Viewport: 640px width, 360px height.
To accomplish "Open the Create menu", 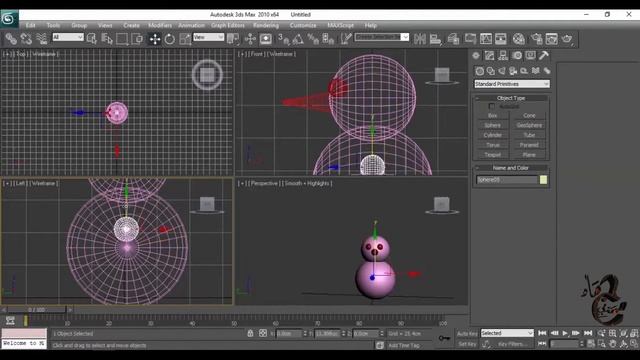I will tap(131, 25).
